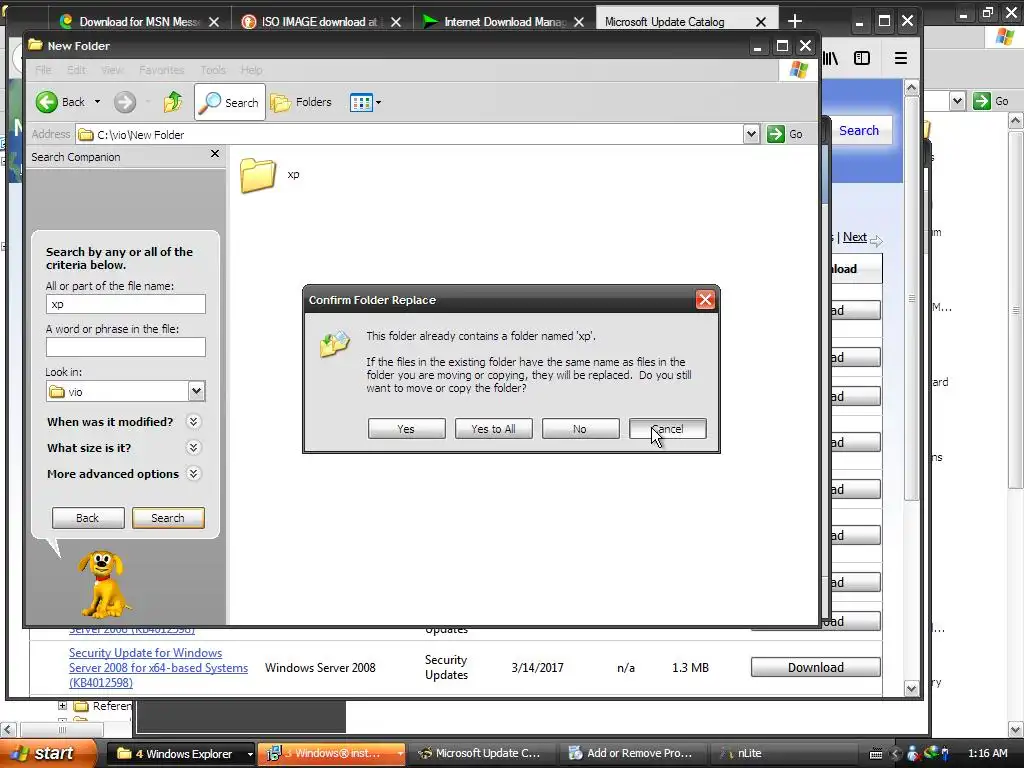Screen dimensions: 1024x768
Task: Open the Help menu in Explorer
Action: point(251,70)
